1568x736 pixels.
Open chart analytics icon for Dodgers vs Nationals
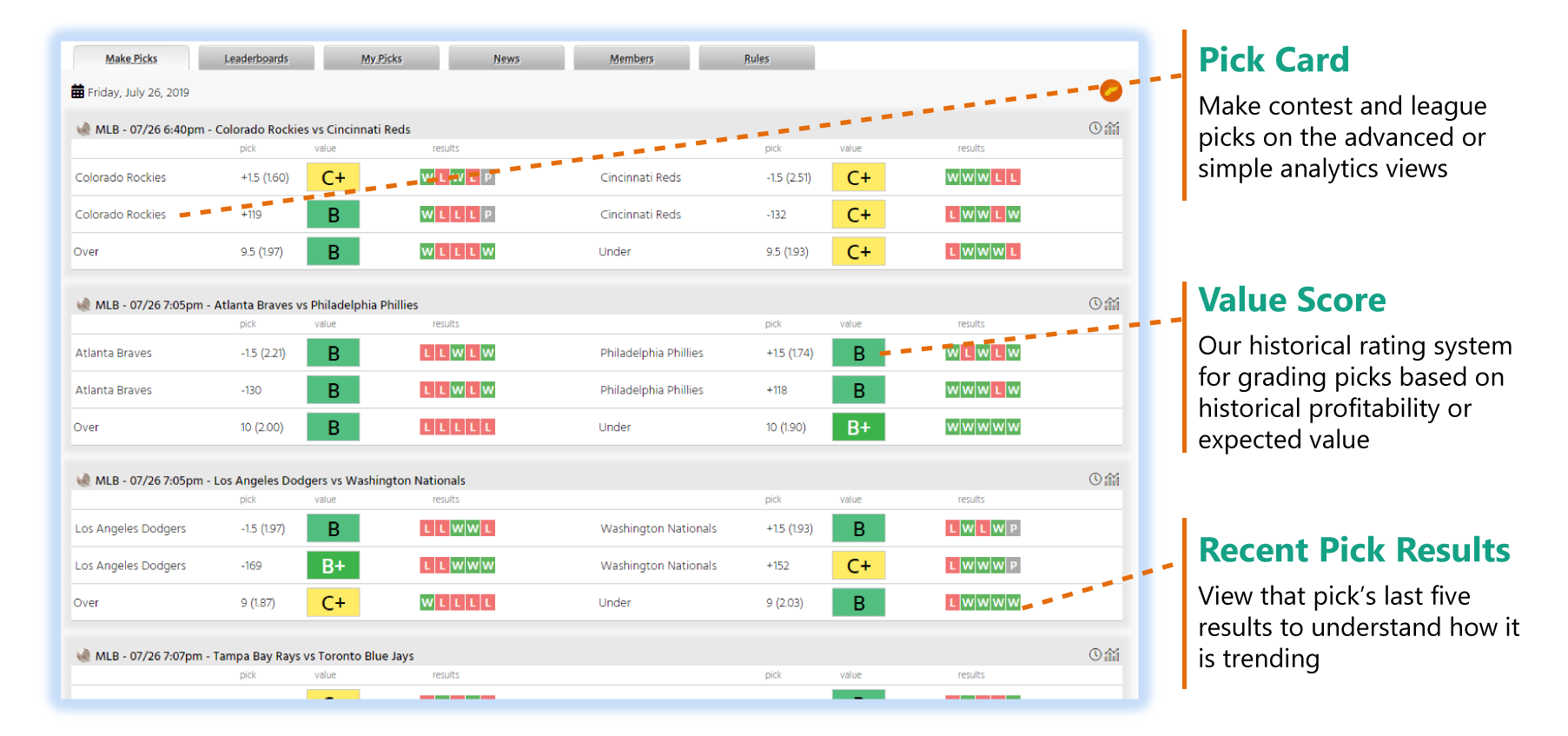tap(1112, 480)
